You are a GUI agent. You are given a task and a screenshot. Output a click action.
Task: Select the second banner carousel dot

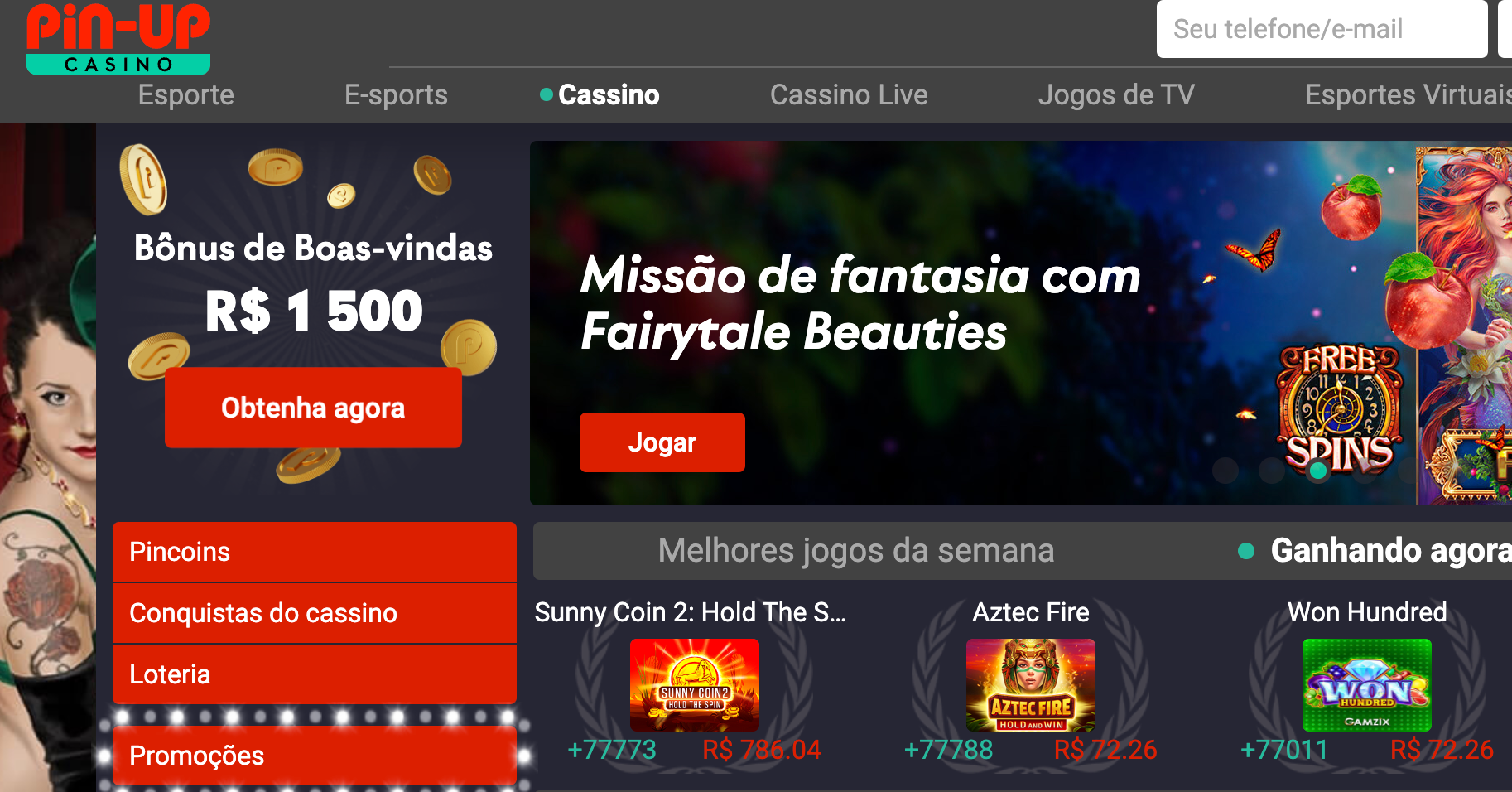point(1272,471)
